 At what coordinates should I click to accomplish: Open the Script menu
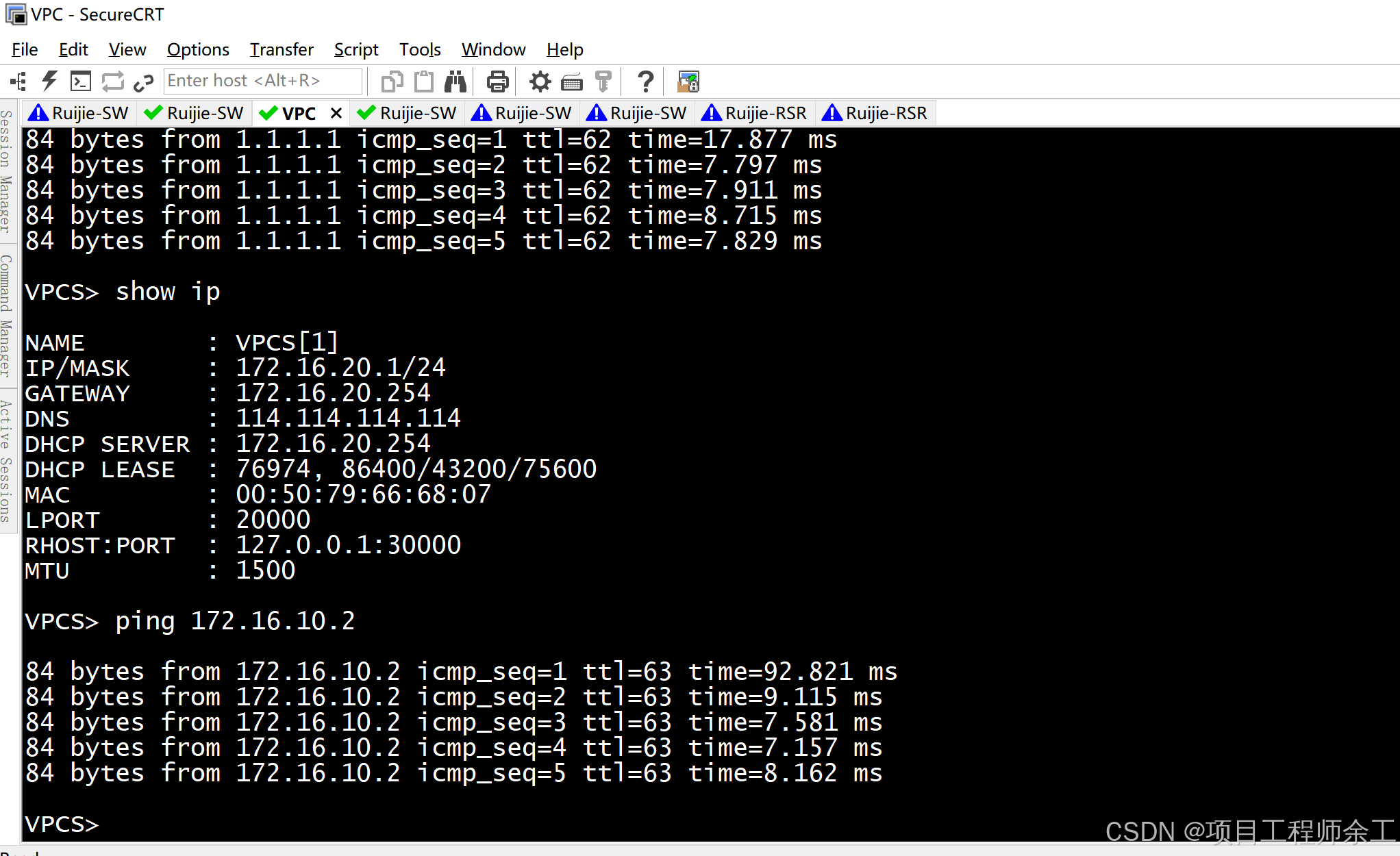(355, 50)
